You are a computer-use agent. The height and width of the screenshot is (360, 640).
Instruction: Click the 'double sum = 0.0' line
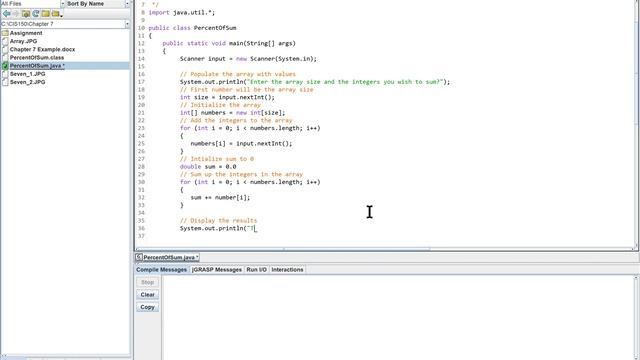pos(208,167)
